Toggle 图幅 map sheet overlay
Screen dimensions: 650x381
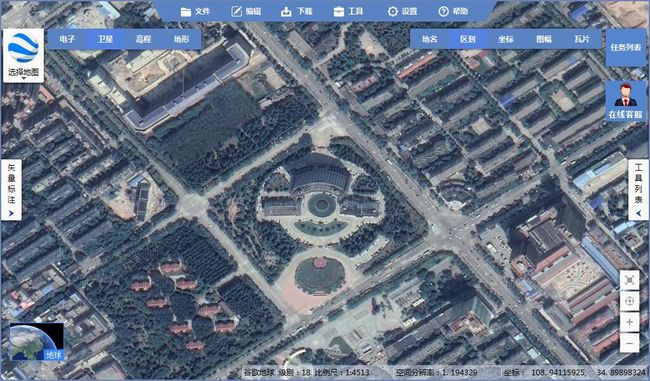(x=544, y=39)
